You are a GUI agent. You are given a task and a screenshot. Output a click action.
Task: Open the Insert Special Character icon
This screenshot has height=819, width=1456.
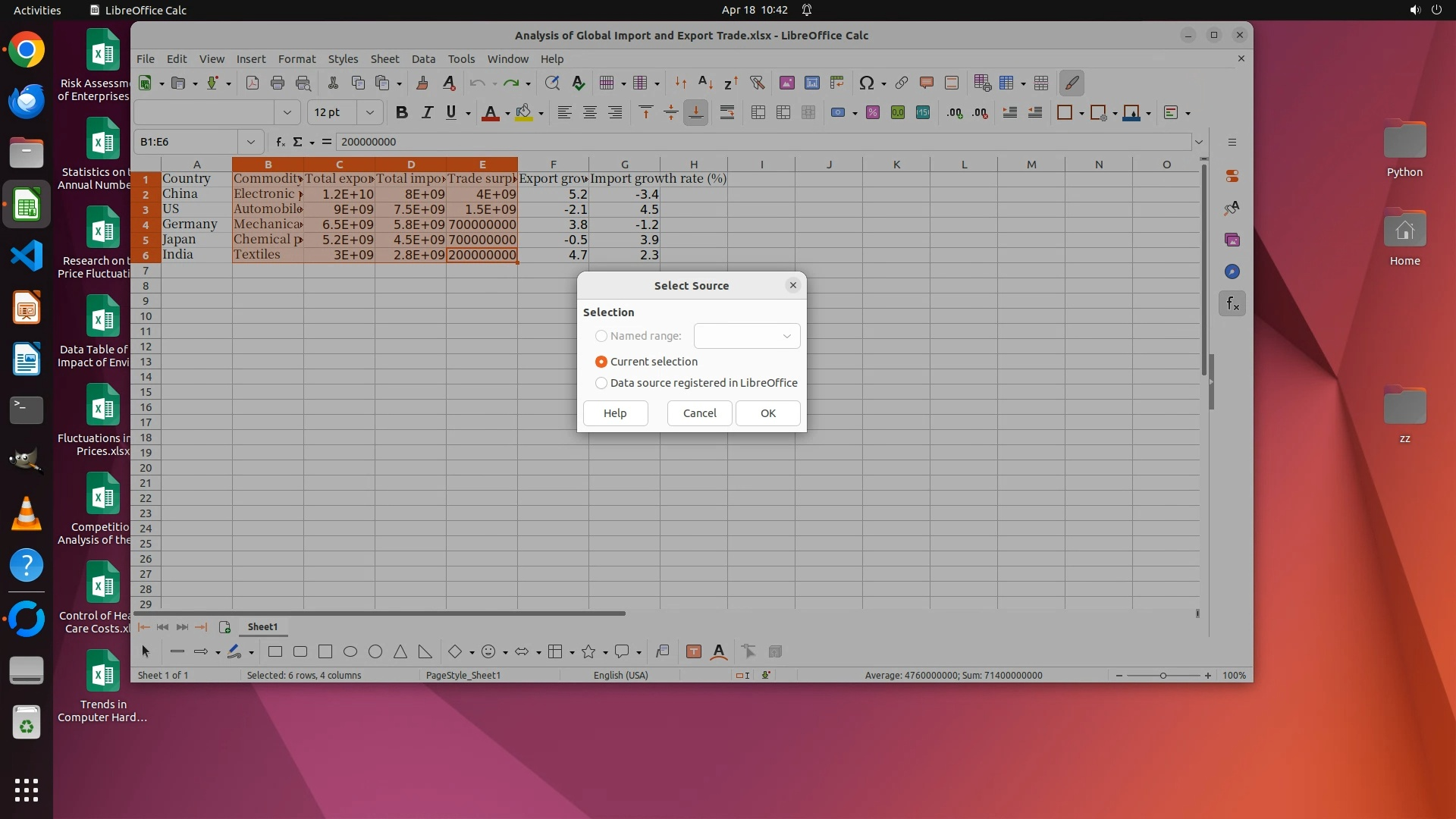(x=866, y=83)
